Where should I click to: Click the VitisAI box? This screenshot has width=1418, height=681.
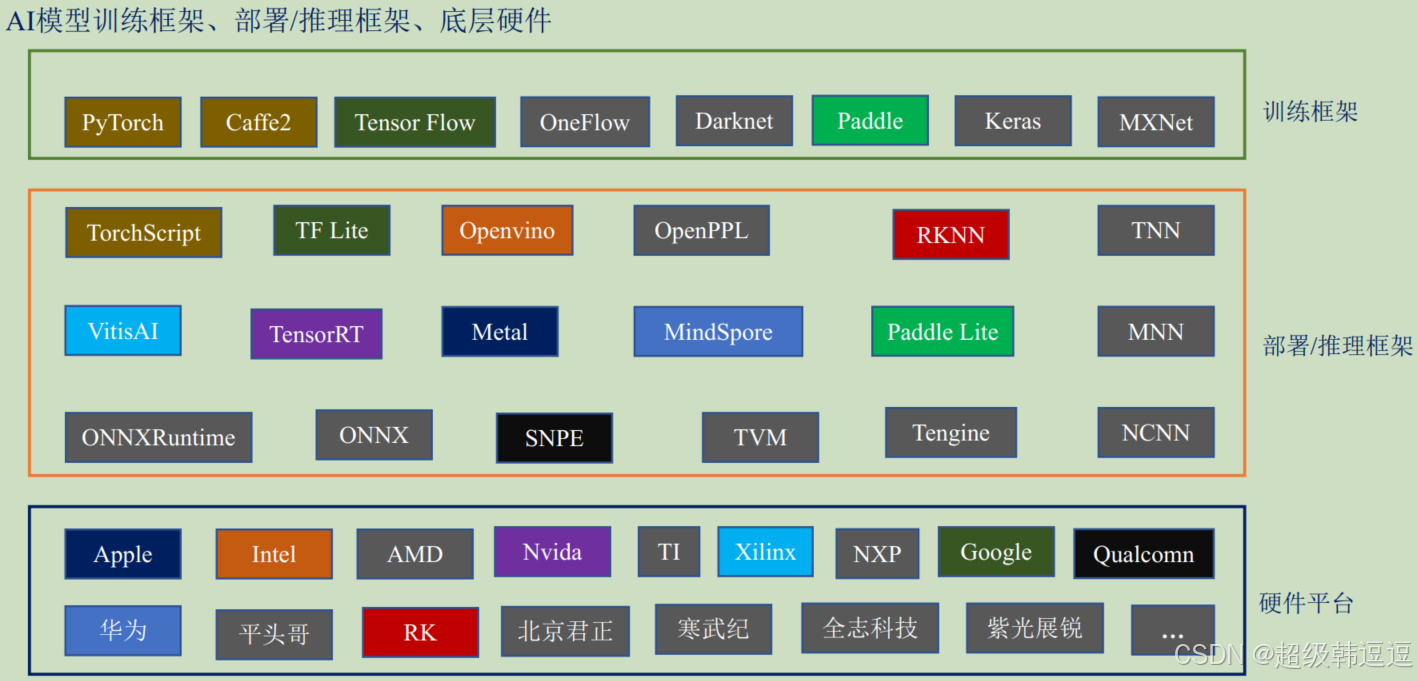[x=123, y=330]
